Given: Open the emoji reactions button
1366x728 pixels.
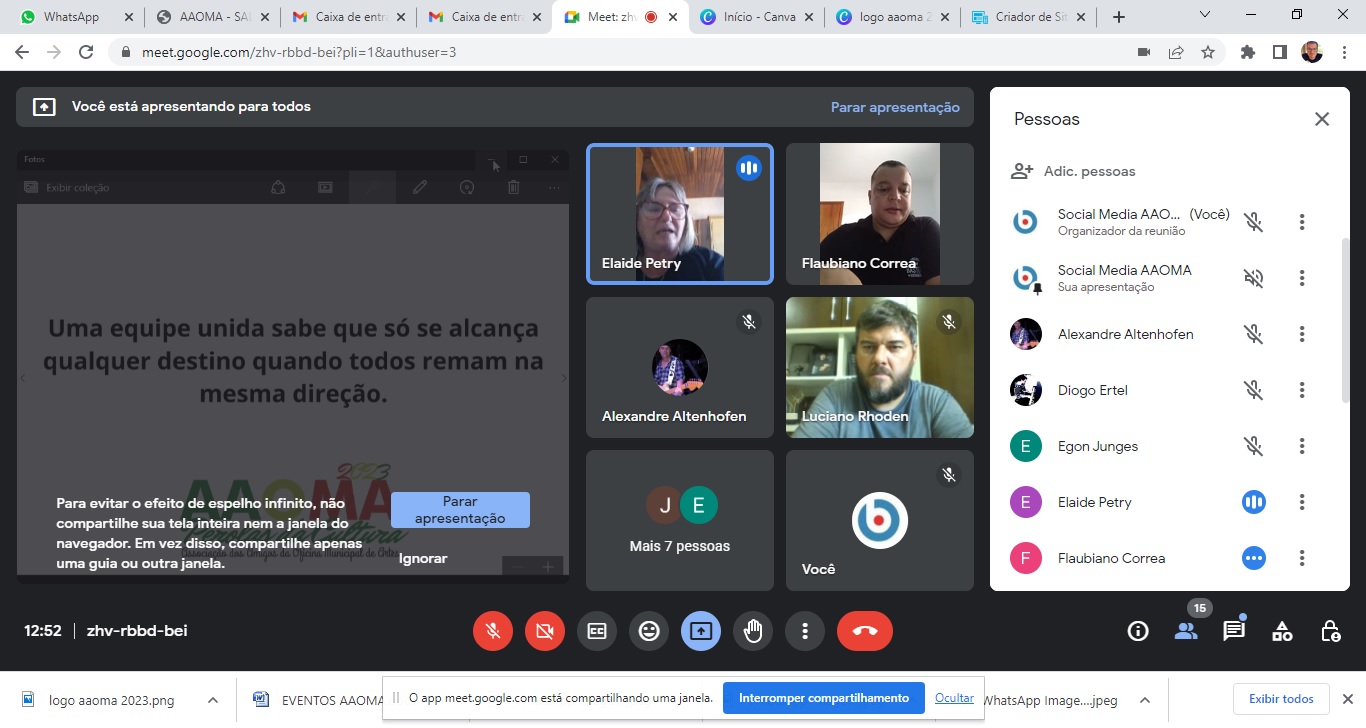Looking at the screenshot, I should [x=649, y=631].
